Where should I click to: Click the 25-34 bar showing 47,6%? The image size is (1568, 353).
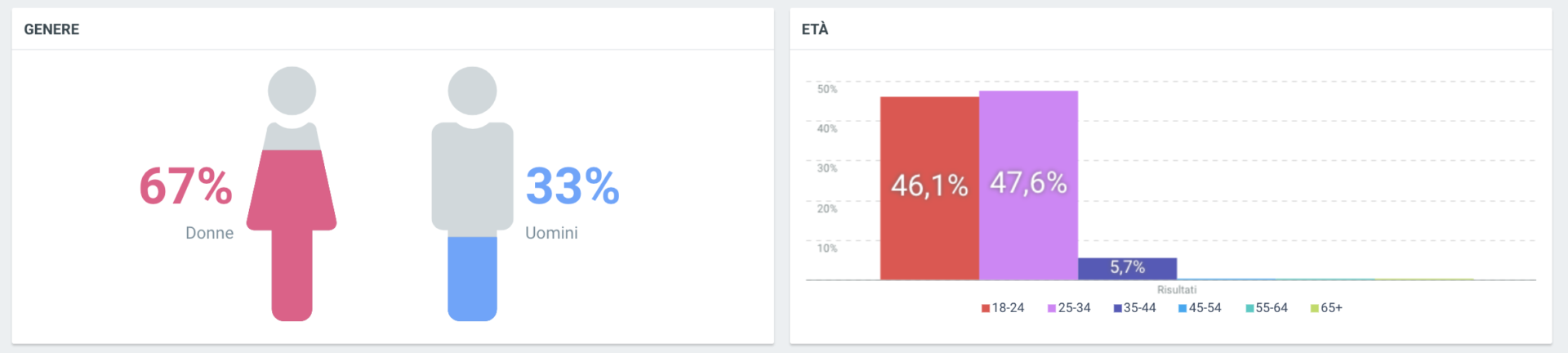(1028, 185)
